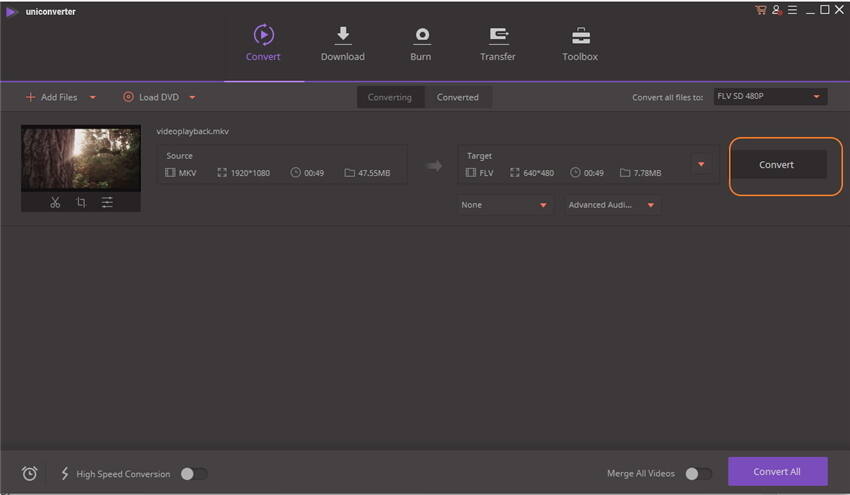Close the uniconverter window
This screenshot has width=850, height=495.
pyautogui.click(x=839, y=9)
